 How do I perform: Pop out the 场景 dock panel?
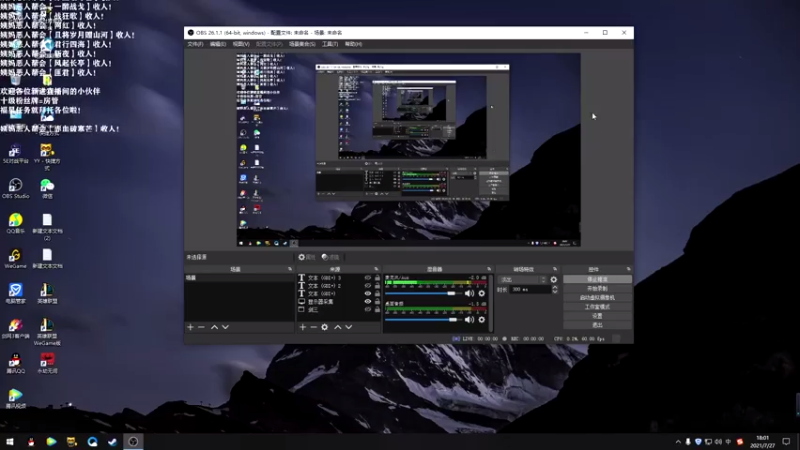click(x=290, y=269)
